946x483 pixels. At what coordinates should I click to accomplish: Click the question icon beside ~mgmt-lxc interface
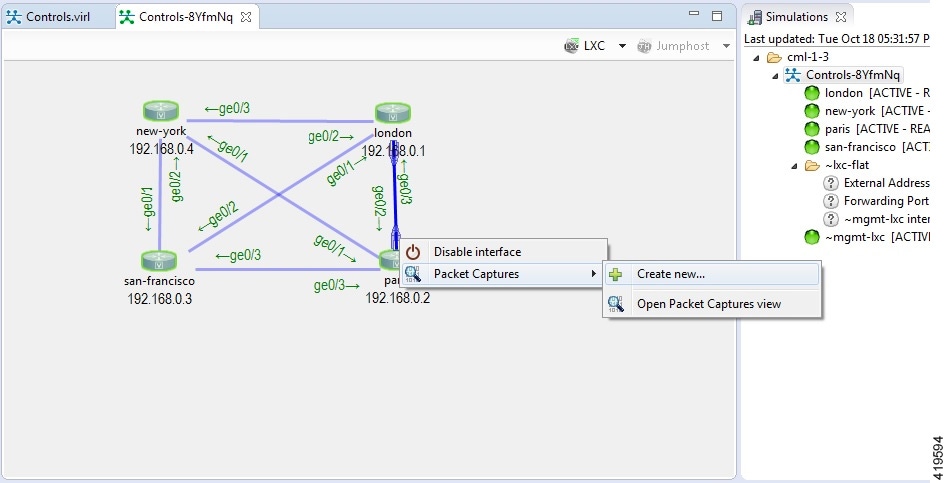pos(831,219)
